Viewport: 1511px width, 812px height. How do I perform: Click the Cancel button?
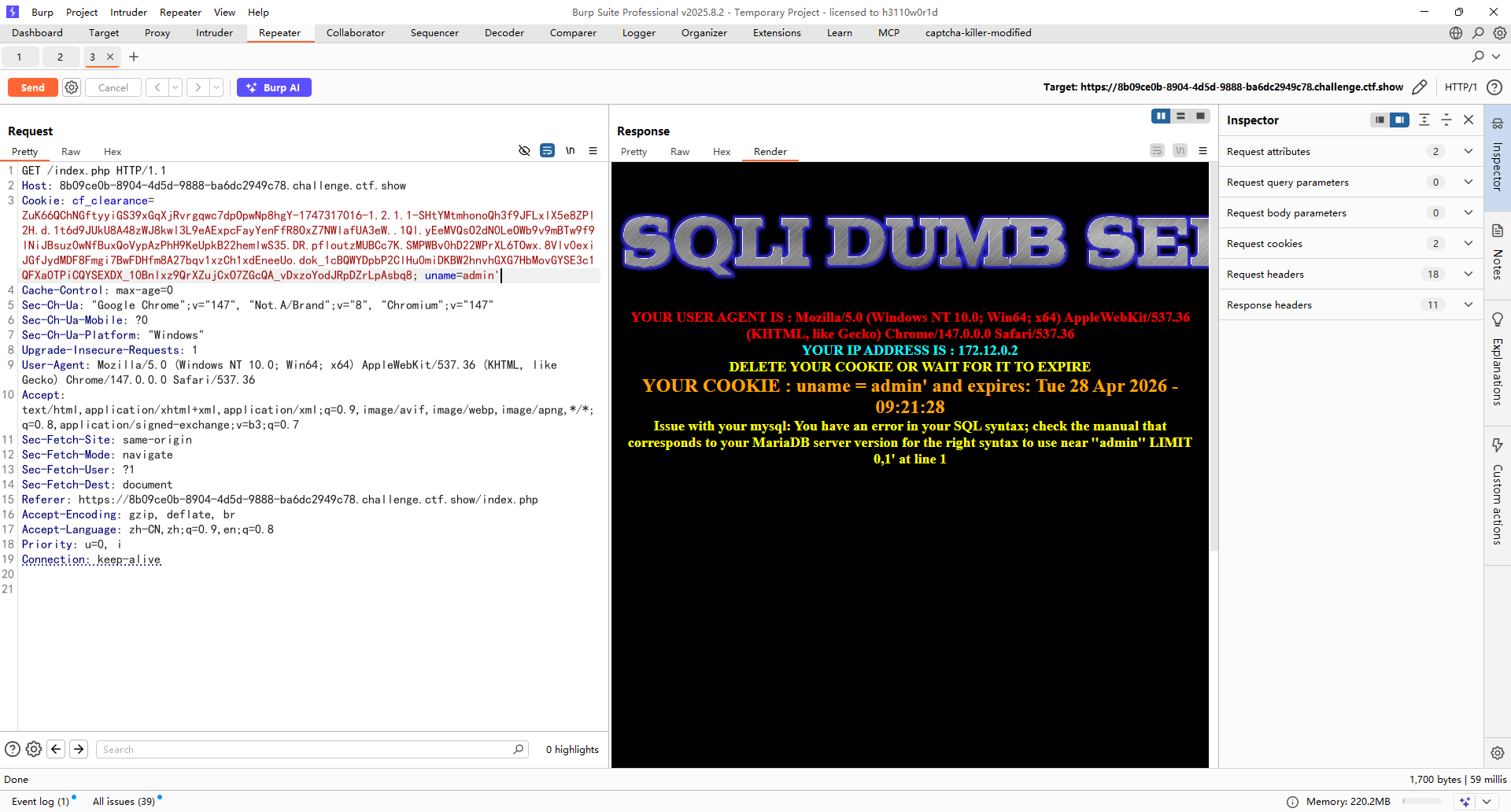[x=113, y=87]
